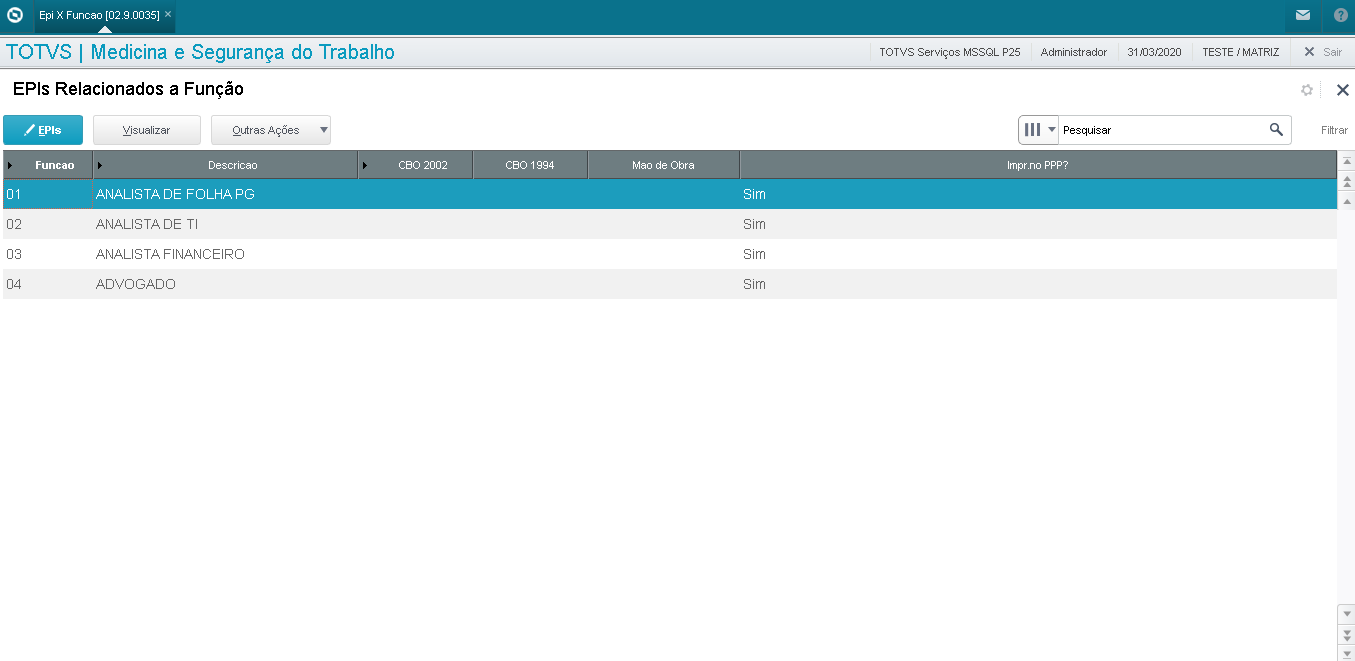
Task: Click the Pesquisar search field
Action: click(1162, 130)
